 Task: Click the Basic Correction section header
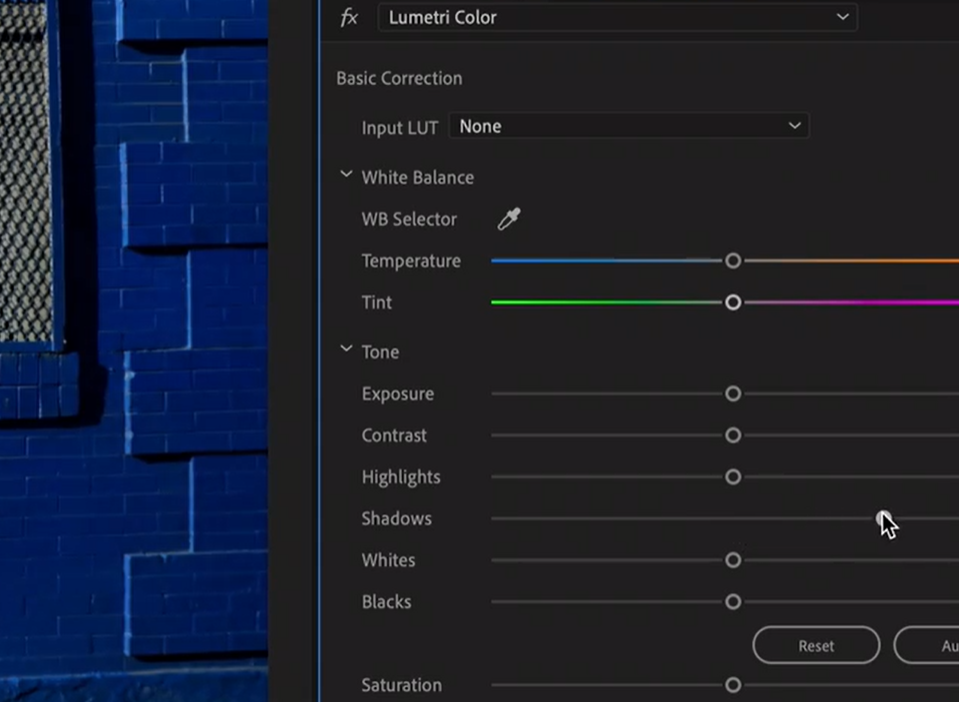pos(399,78)
